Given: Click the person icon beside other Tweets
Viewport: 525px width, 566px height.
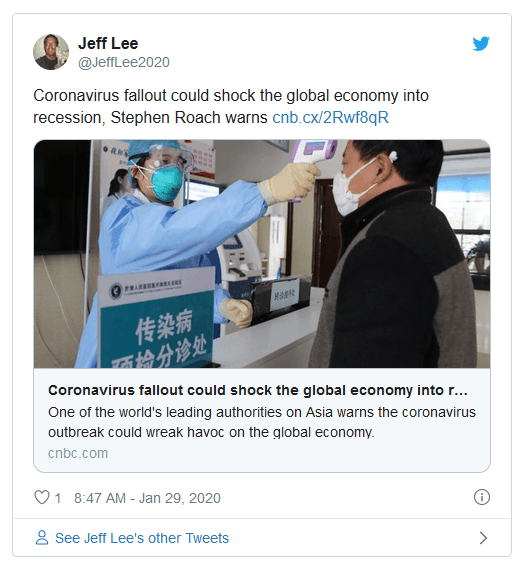Looking at the screenshot, I should [x=42, y=537].
